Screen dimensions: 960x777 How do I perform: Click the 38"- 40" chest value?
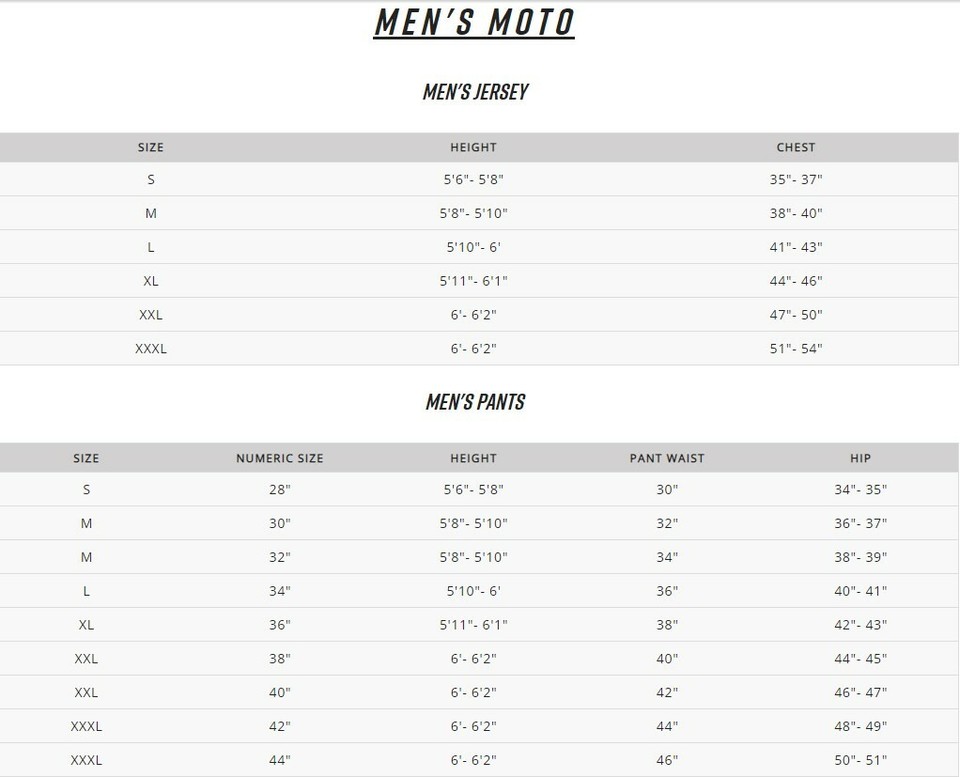coord(796,213)
